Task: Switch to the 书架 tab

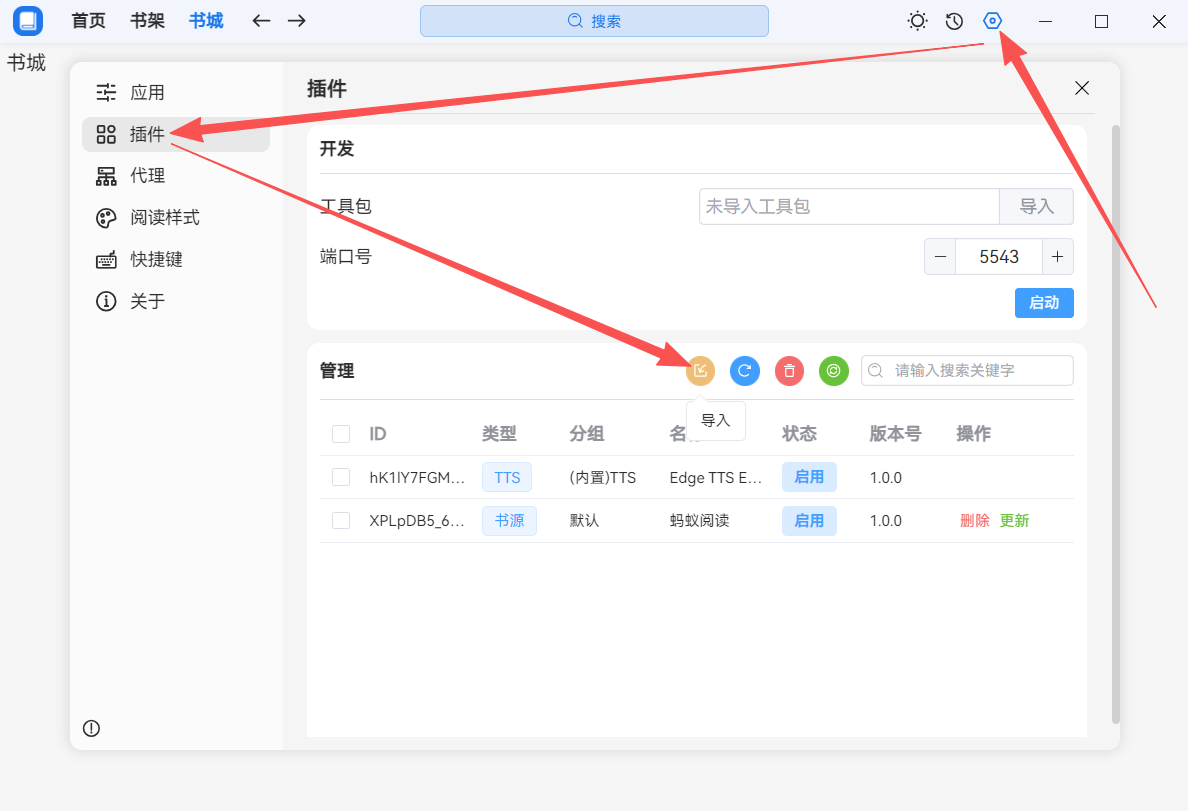Action: pos(147,21)
